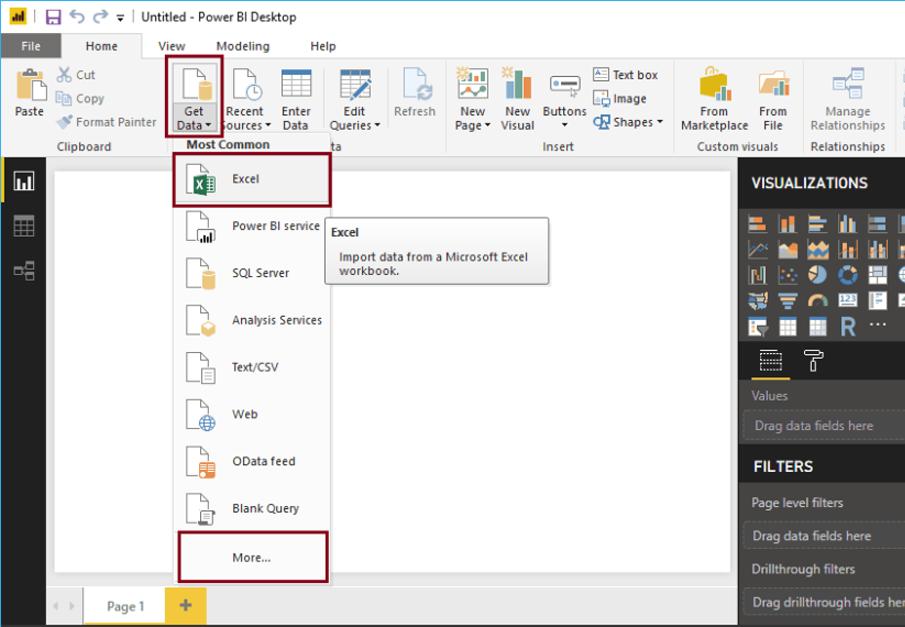905x627 pixels.
Task: Click the ellipsis to import custom visual
Action: click(x=878, y=324)
